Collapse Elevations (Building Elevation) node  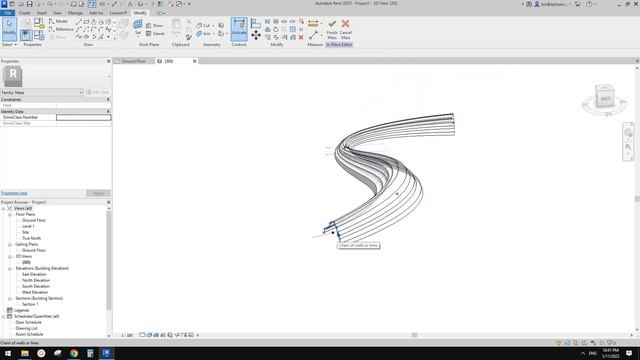[x=10, y=269]
